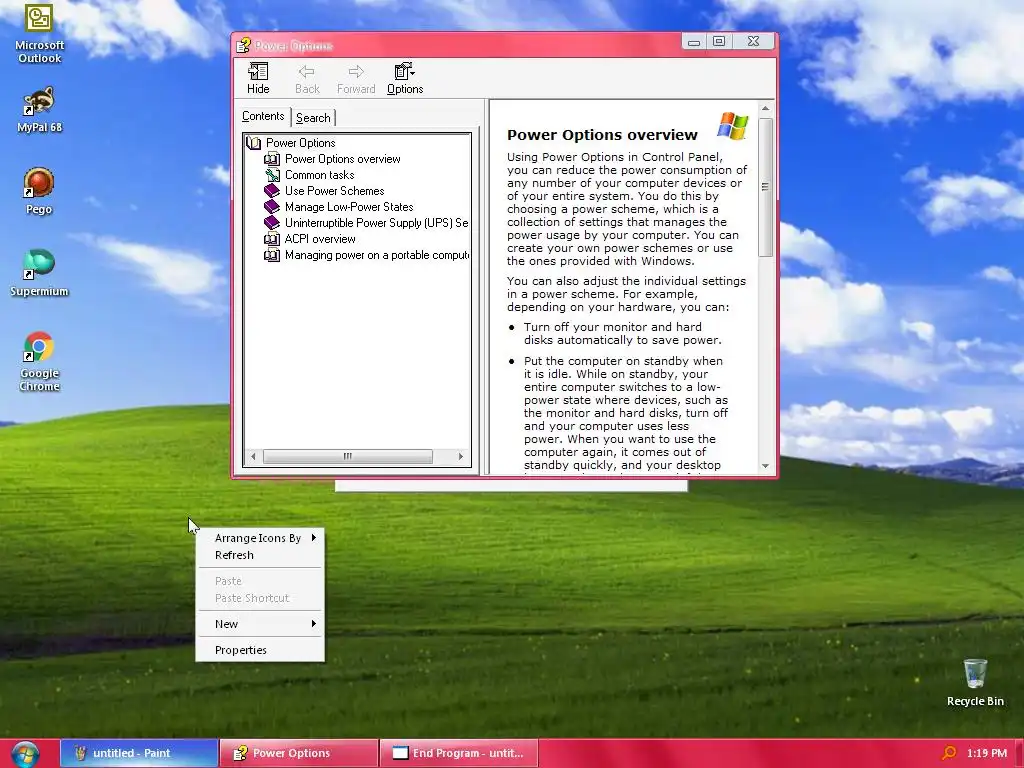Click the Start button orb

click(x=25, y=754)
